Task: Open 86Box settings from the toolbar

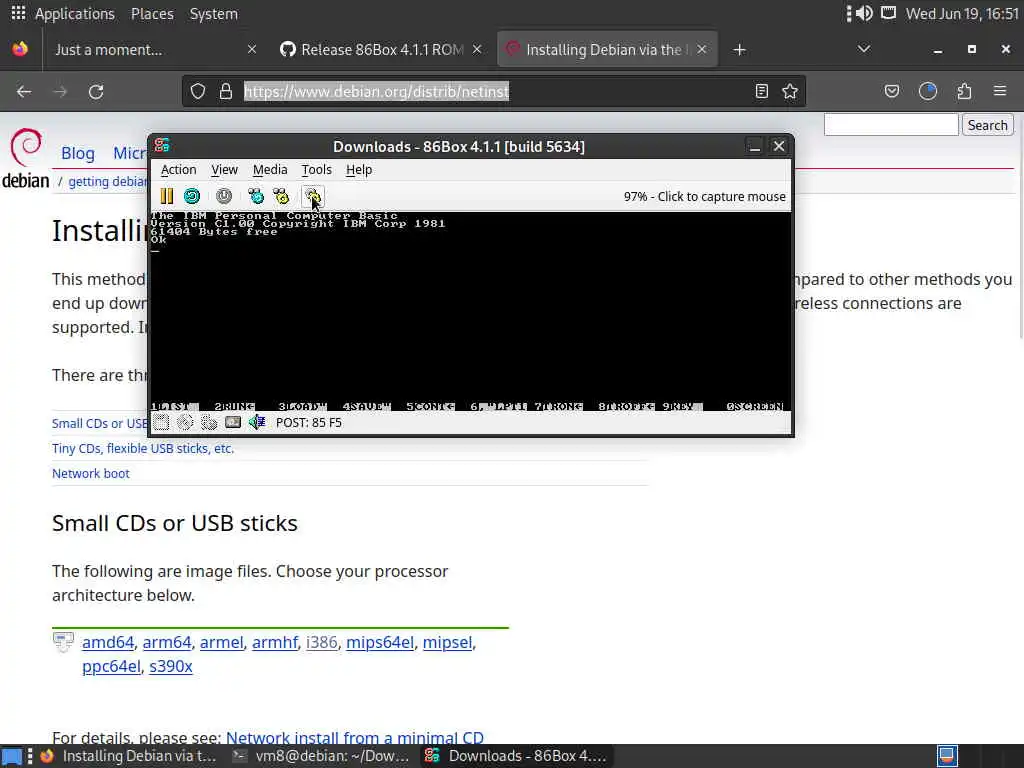Action: point(313,196)
